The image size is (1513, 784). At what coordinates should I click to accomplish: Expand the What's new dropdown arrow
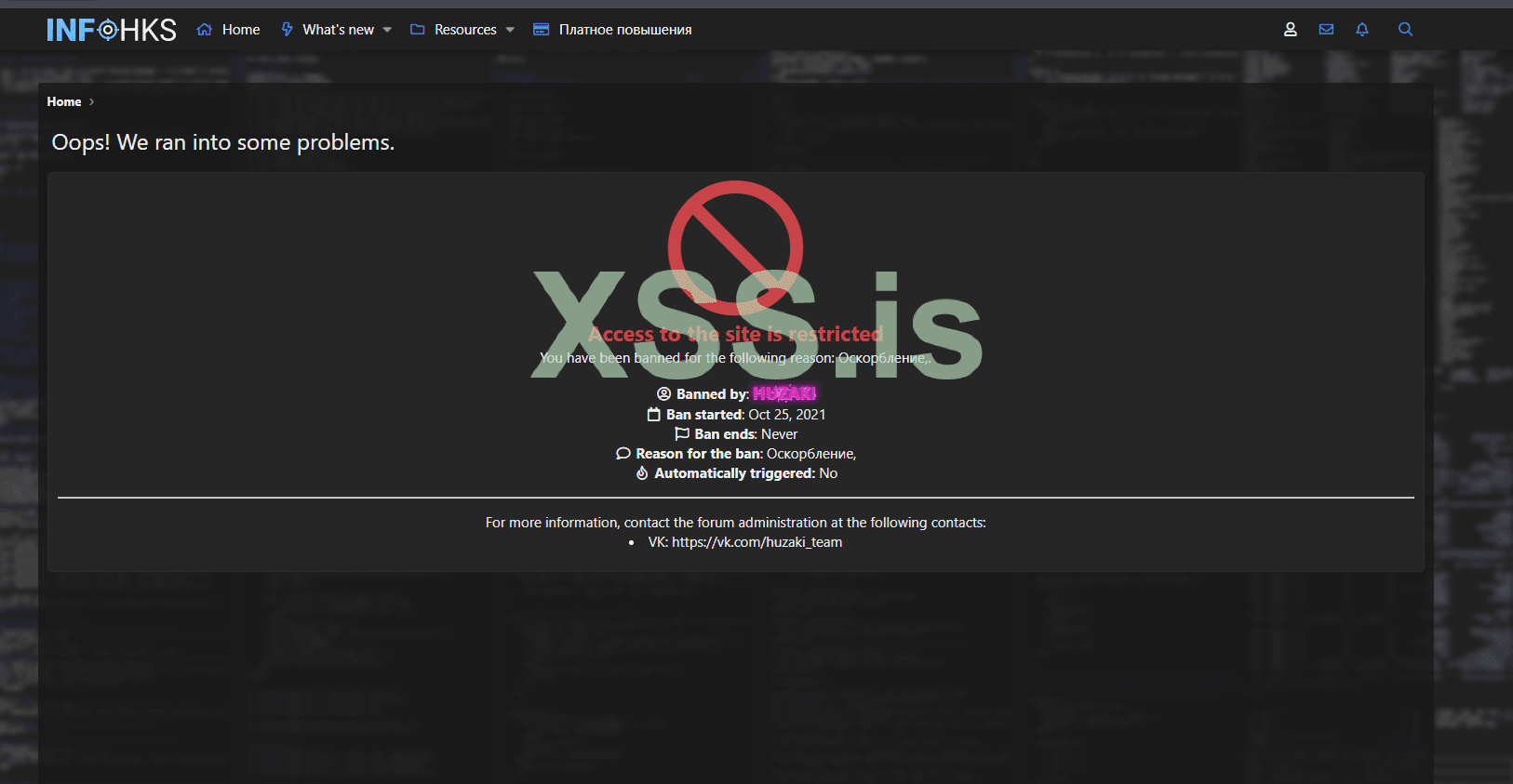[x=387, y=30]
